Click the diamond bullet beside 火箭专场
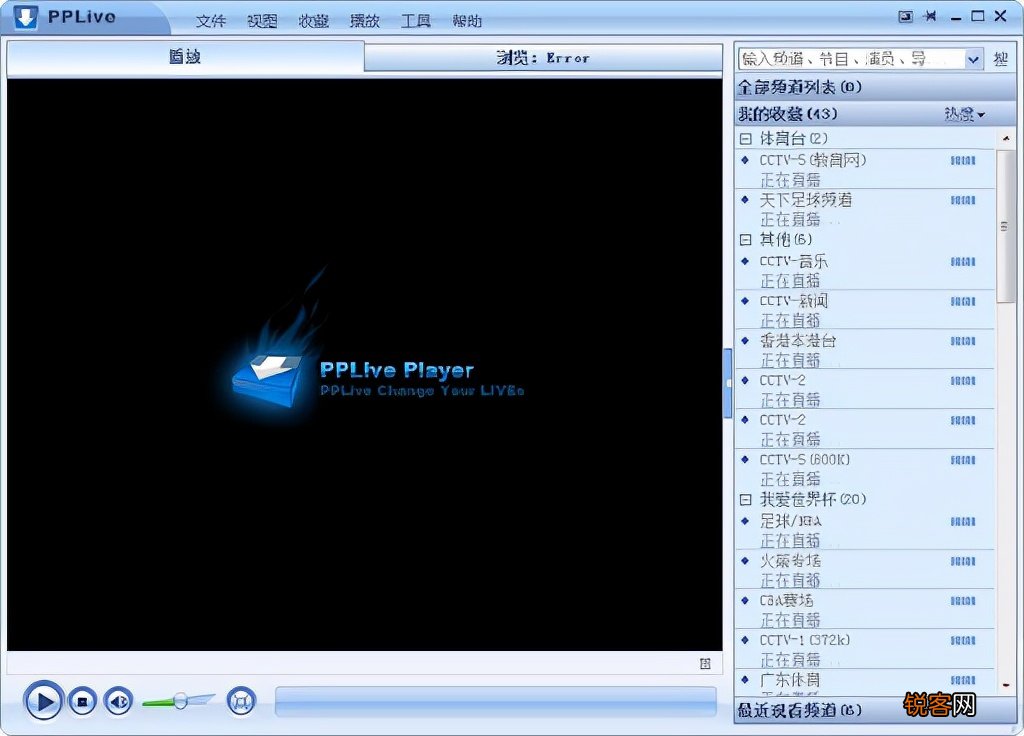 tap(745, 560)
